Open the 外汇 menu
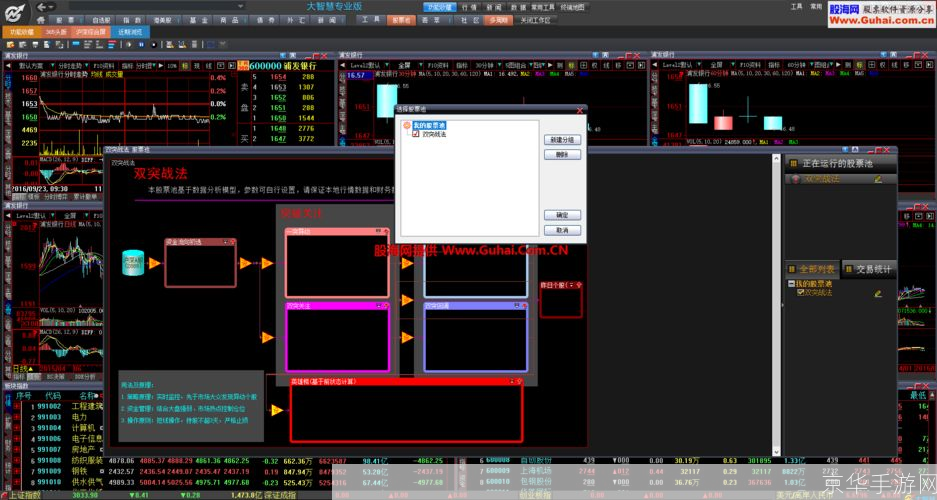The width and height of the screenshot is (937, 500). point(296,20)
